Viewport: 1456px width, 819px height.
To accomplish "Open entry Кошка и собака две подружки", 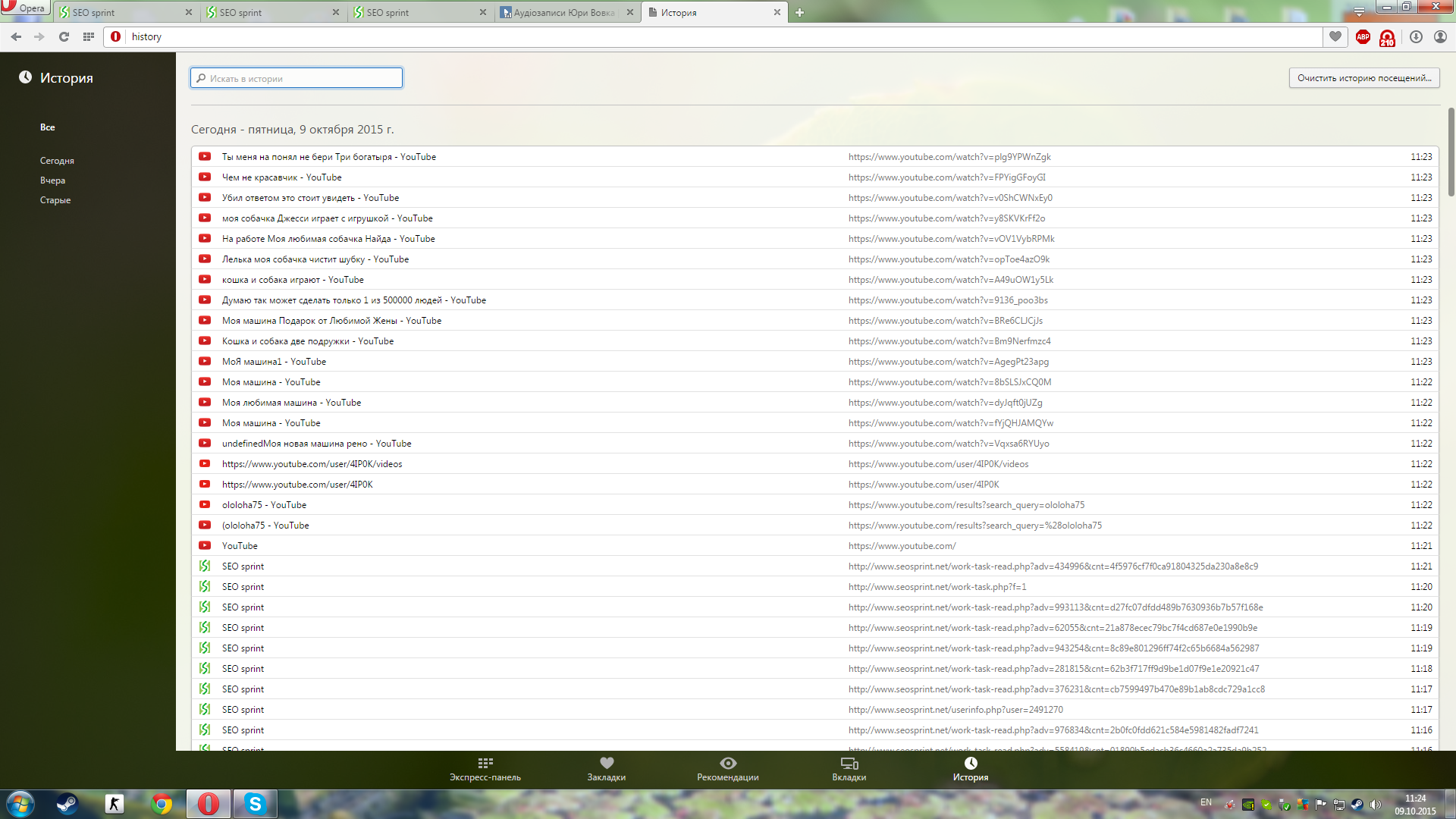I will (x=308, y=341).
